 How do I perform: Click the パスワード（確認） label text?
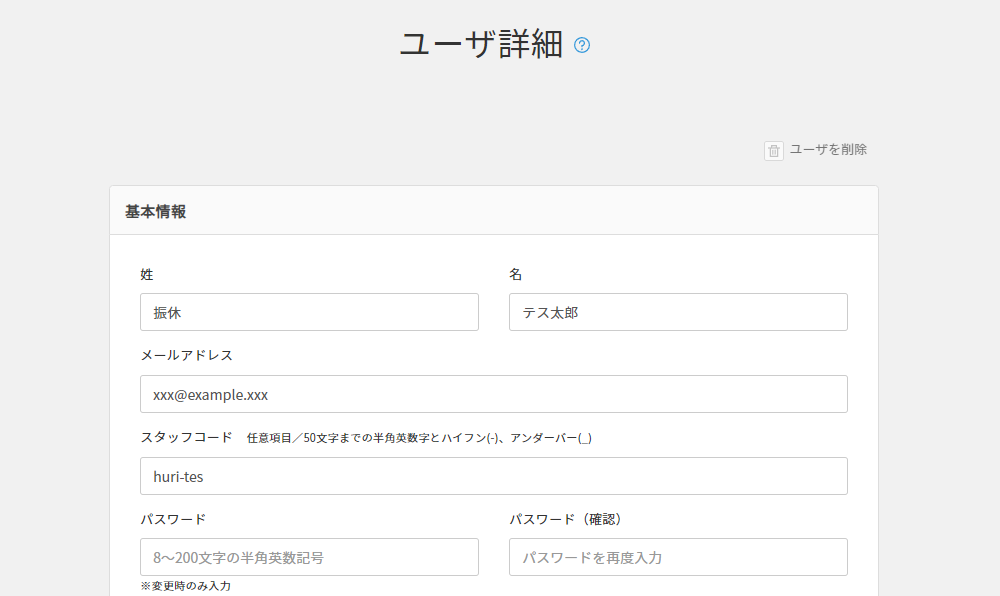coord(566,519)
